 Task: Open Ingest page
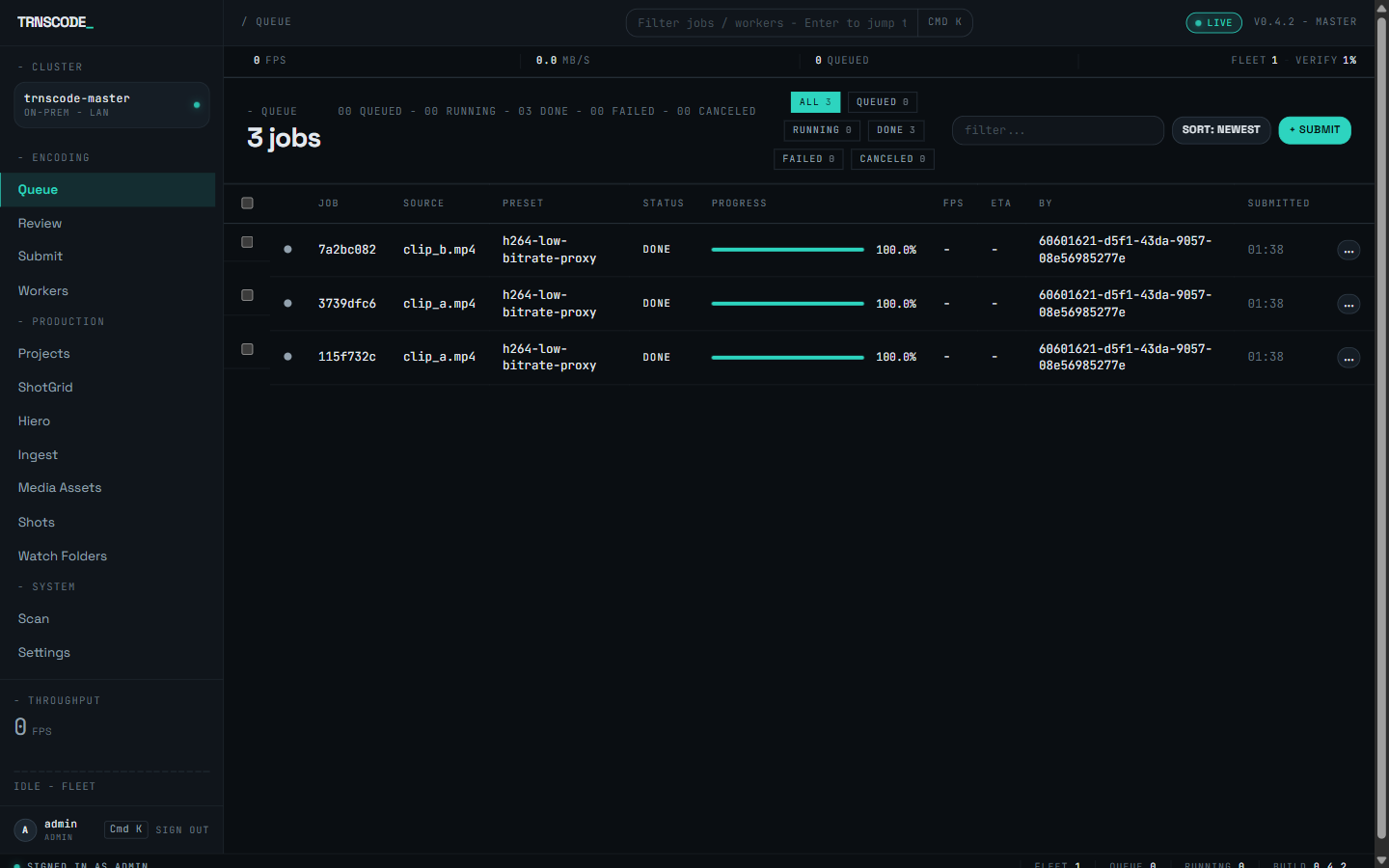108,455
